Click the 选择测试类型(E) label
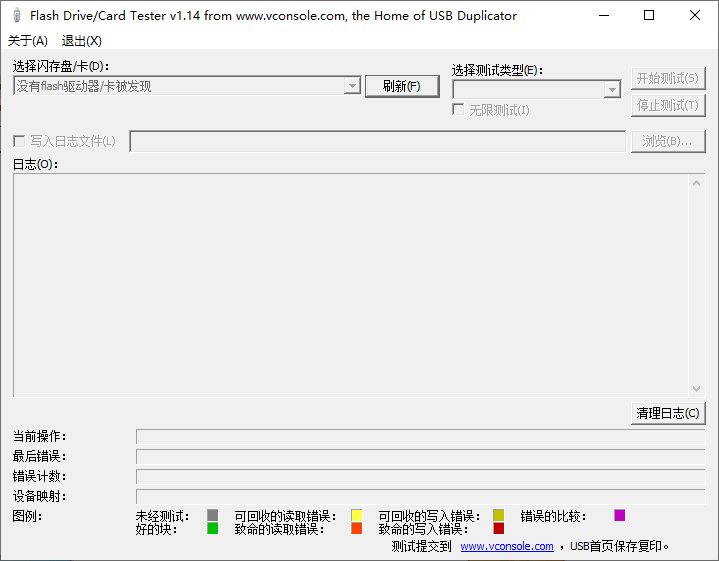 tap(498, 70)
